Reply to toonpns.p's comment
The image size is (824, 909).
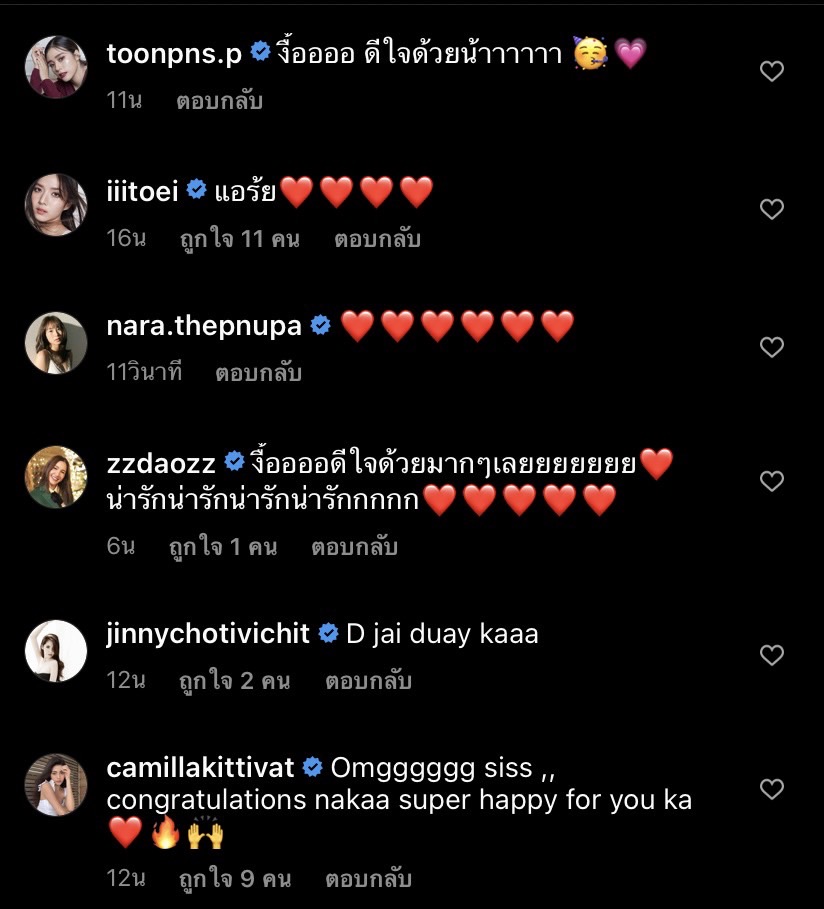219,101
